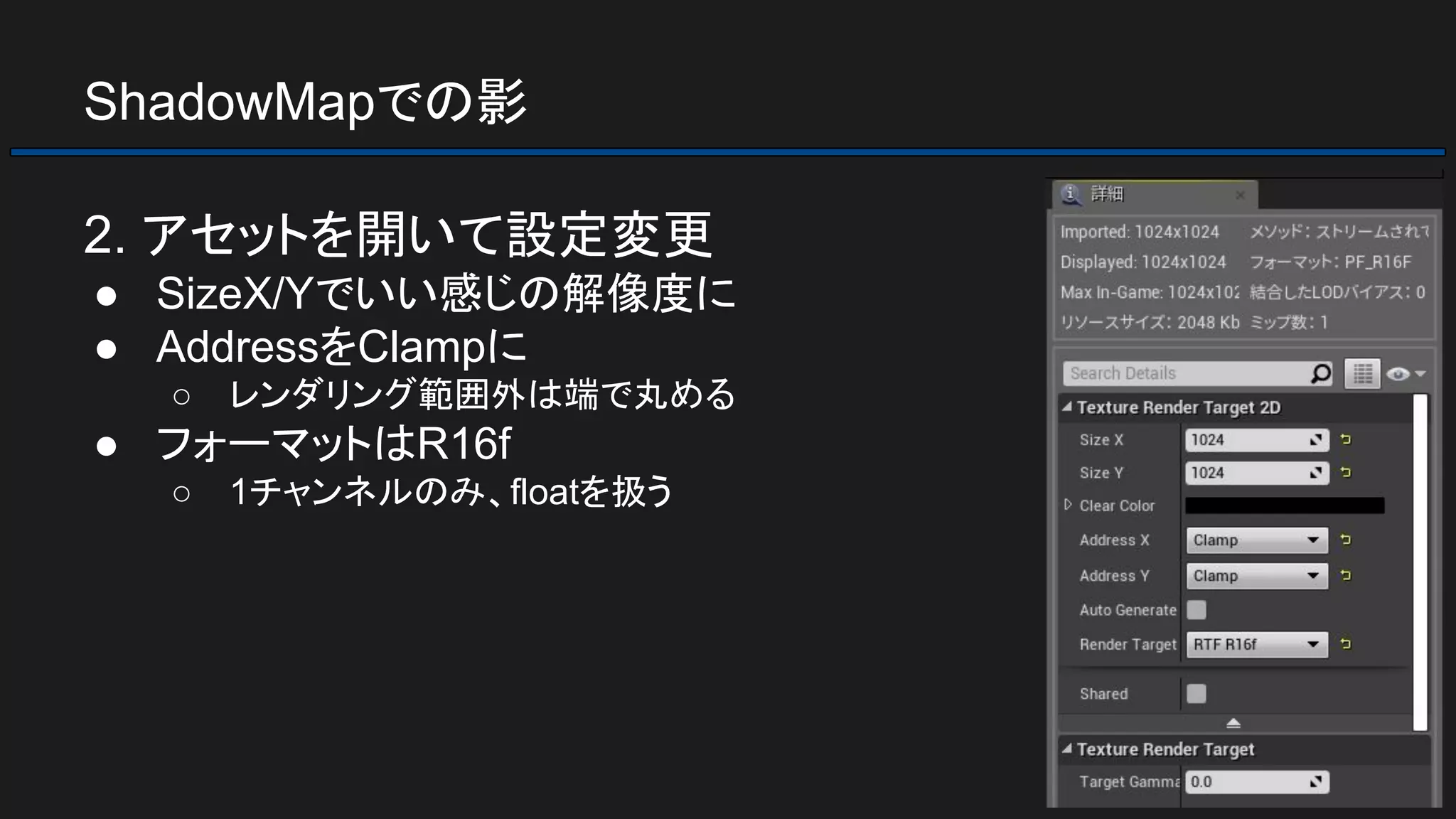Select the 詳細 details tab
This screenshot has height=819, width=1456.
(x=1155, y=194)
